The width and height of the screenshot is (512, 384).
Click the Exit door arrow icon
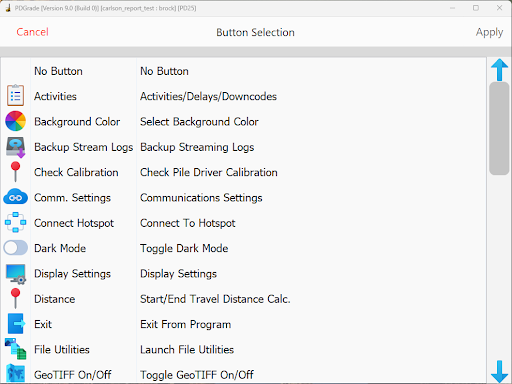point(16,324)
